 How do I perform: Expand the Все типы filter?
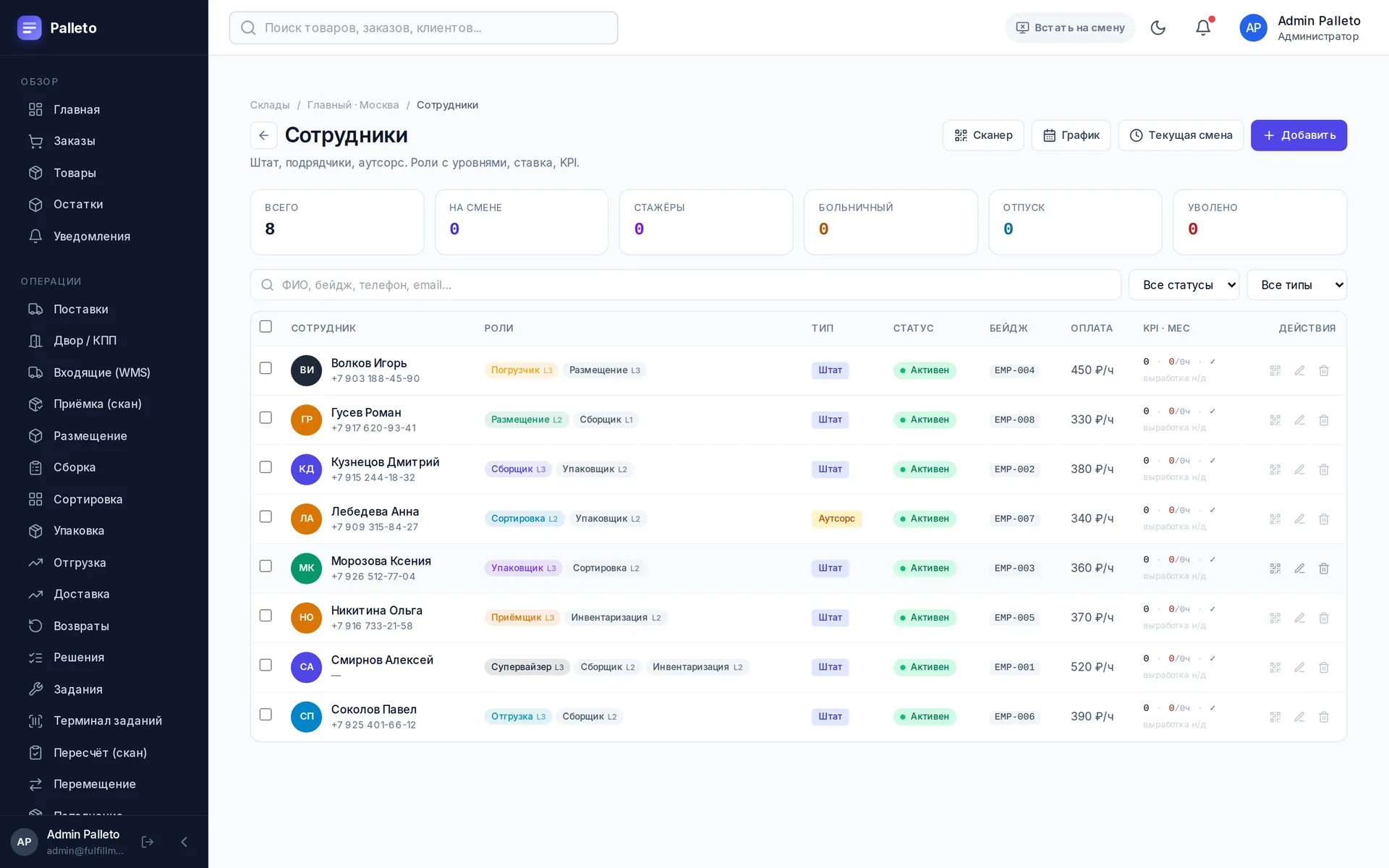point(1296,285)
